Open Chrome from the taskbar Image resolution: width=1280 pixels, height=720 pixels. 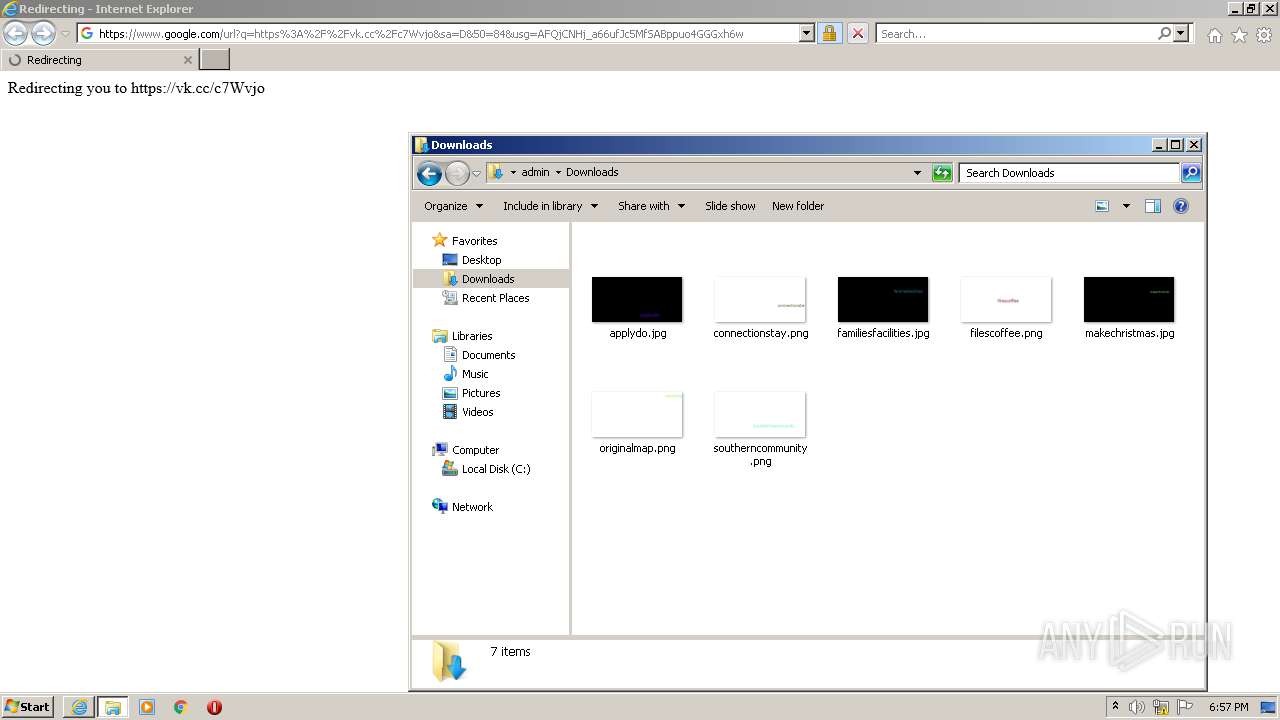click(x=180, y=707)
